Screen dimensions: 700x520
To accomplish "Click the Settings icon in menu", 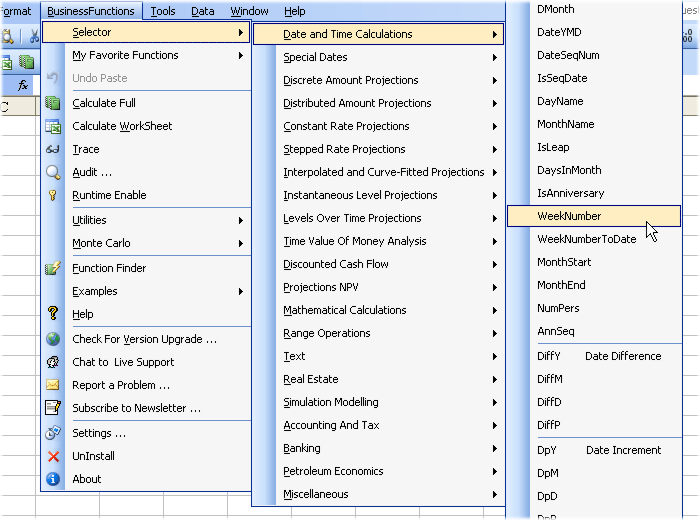I will coord(53,433).
